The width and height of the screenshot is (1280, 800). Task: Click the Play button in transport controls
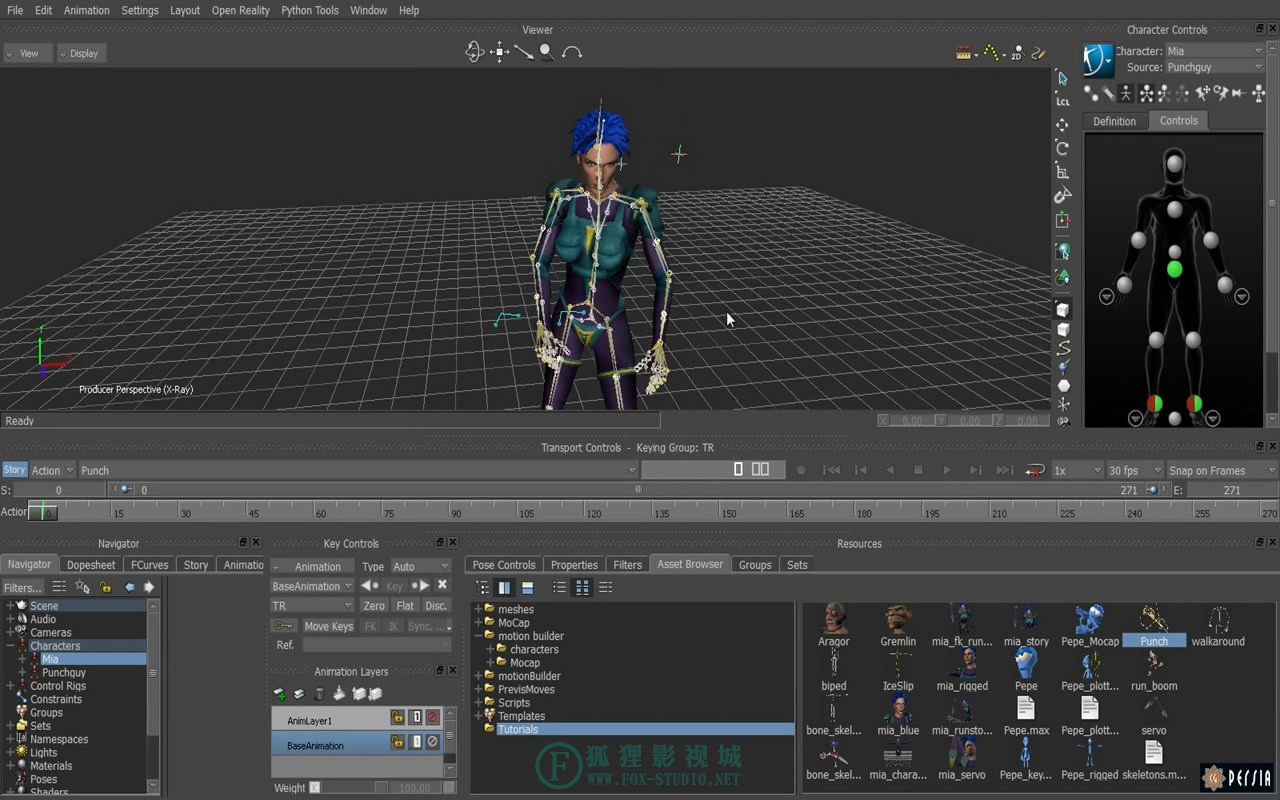coord(946,470)
